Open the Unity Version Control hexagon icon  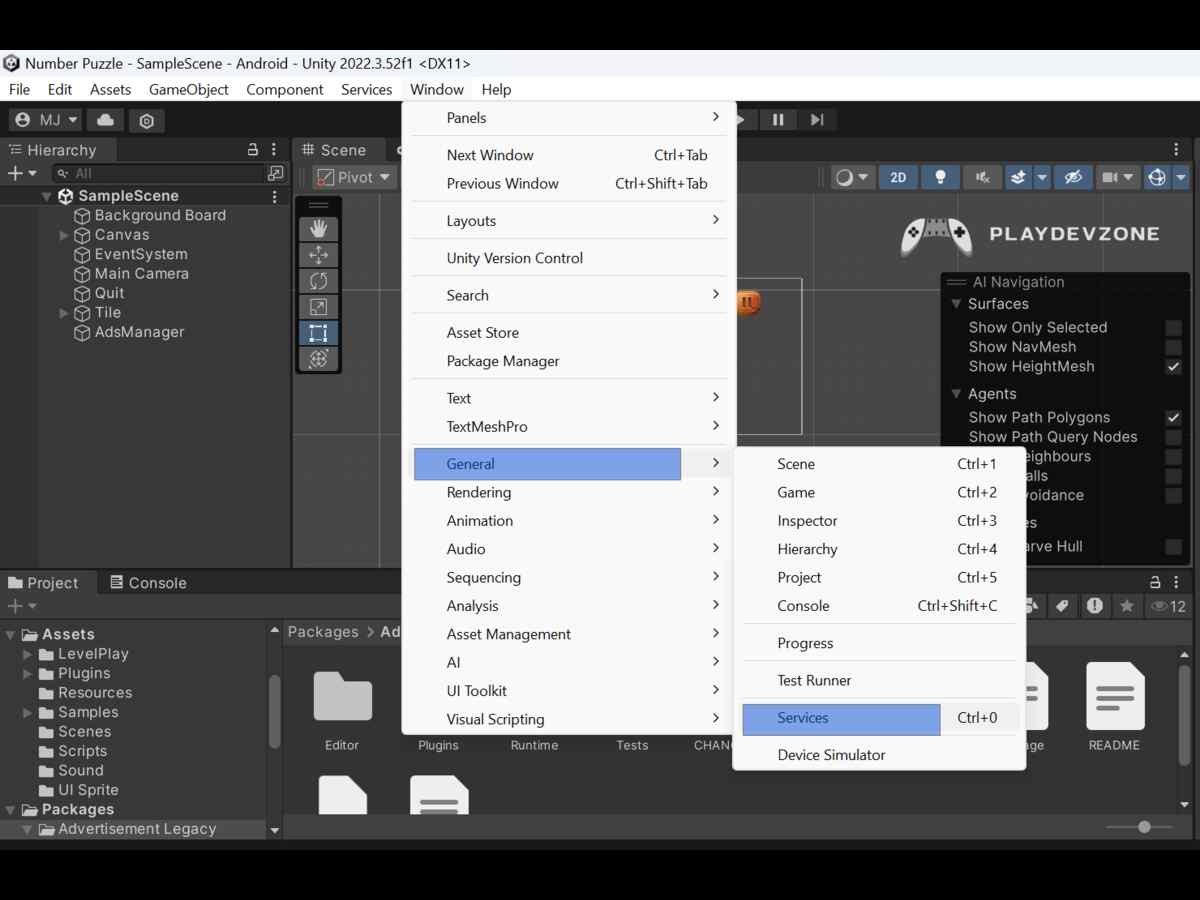coord(147,121)
